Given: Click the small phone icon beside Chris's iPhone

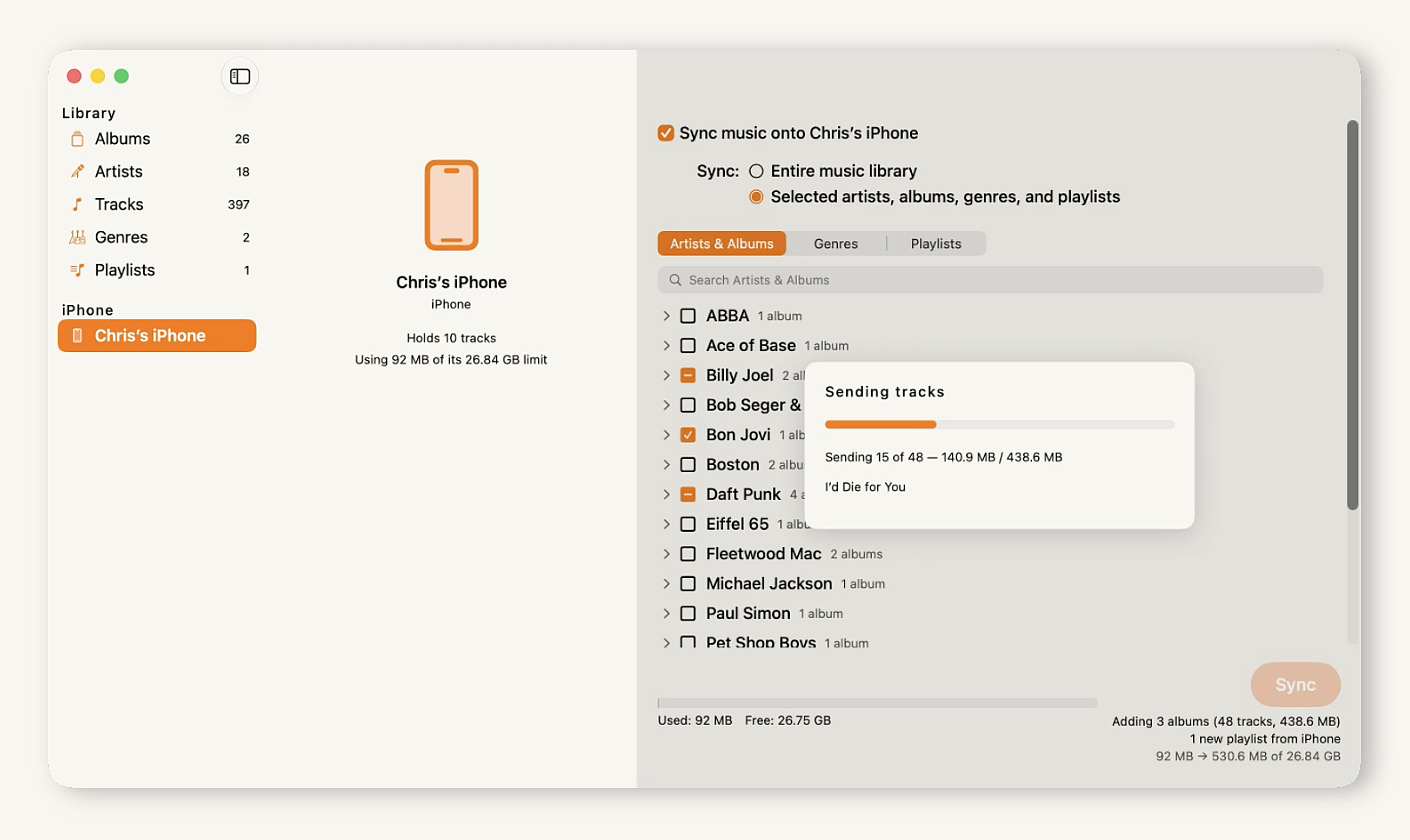Looking at the screenshot, I should coord(77,336).
